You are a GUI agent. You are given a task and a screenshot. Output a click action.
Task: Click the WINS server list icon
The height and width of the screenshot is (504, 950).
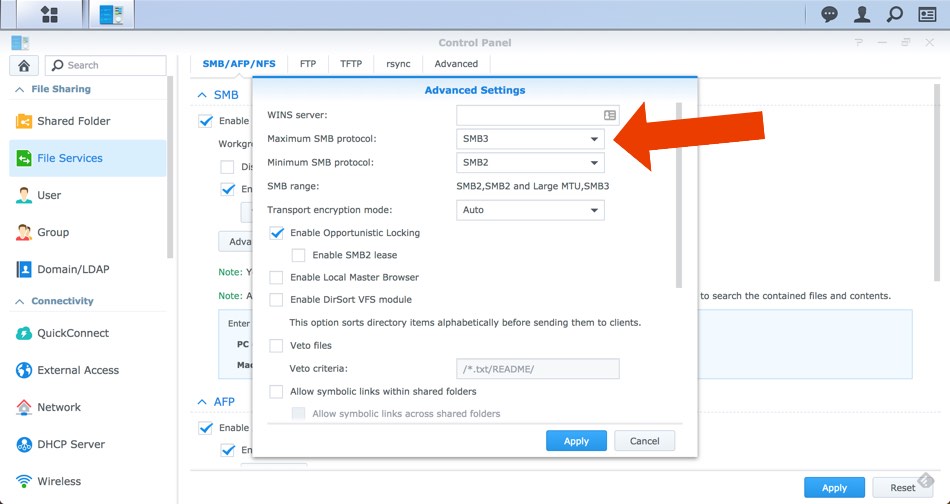(x=610, y=115)
